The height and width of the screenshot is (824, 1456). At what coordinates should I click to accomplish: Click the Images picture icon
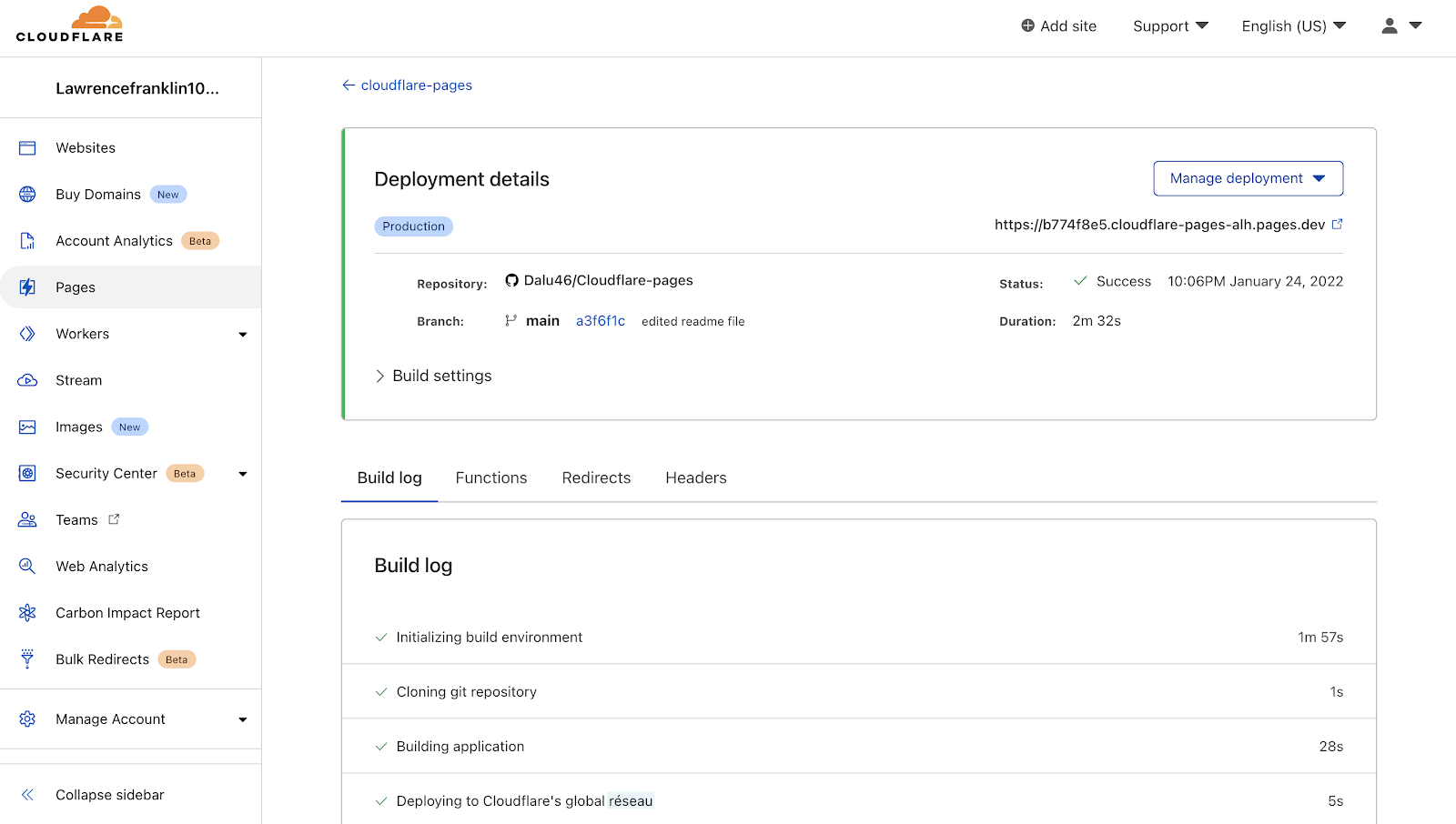pyautogui.click(x=27, y=427)
